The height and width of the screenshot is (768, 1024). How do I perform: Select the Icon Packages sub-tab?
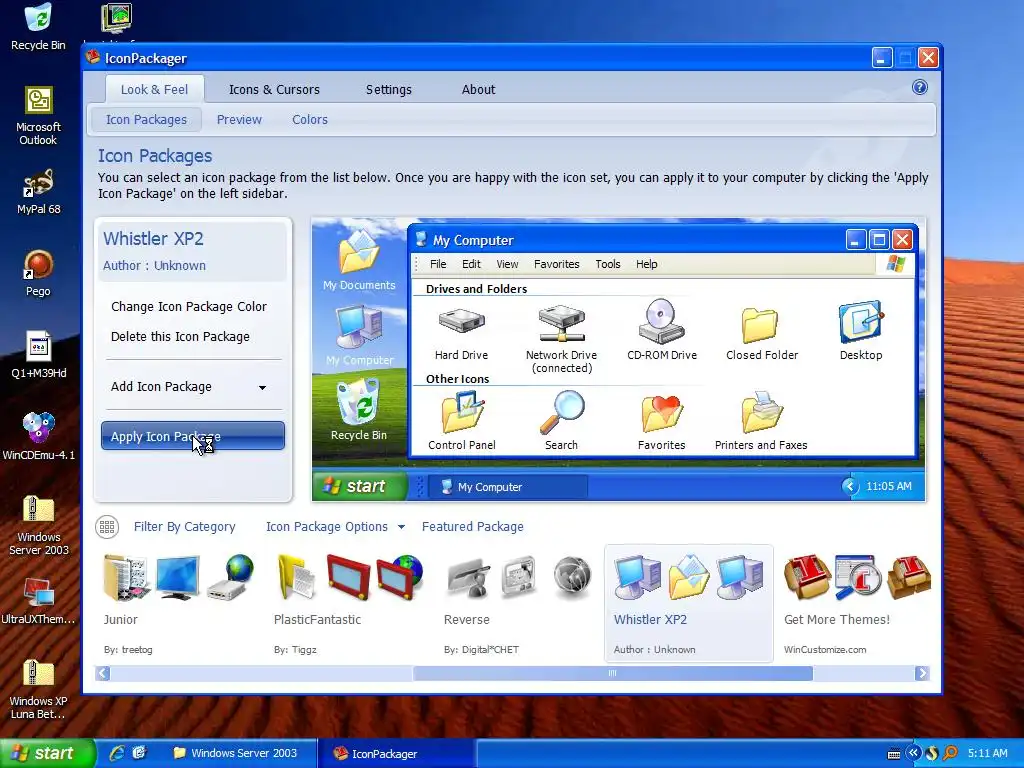pos(146,120)
